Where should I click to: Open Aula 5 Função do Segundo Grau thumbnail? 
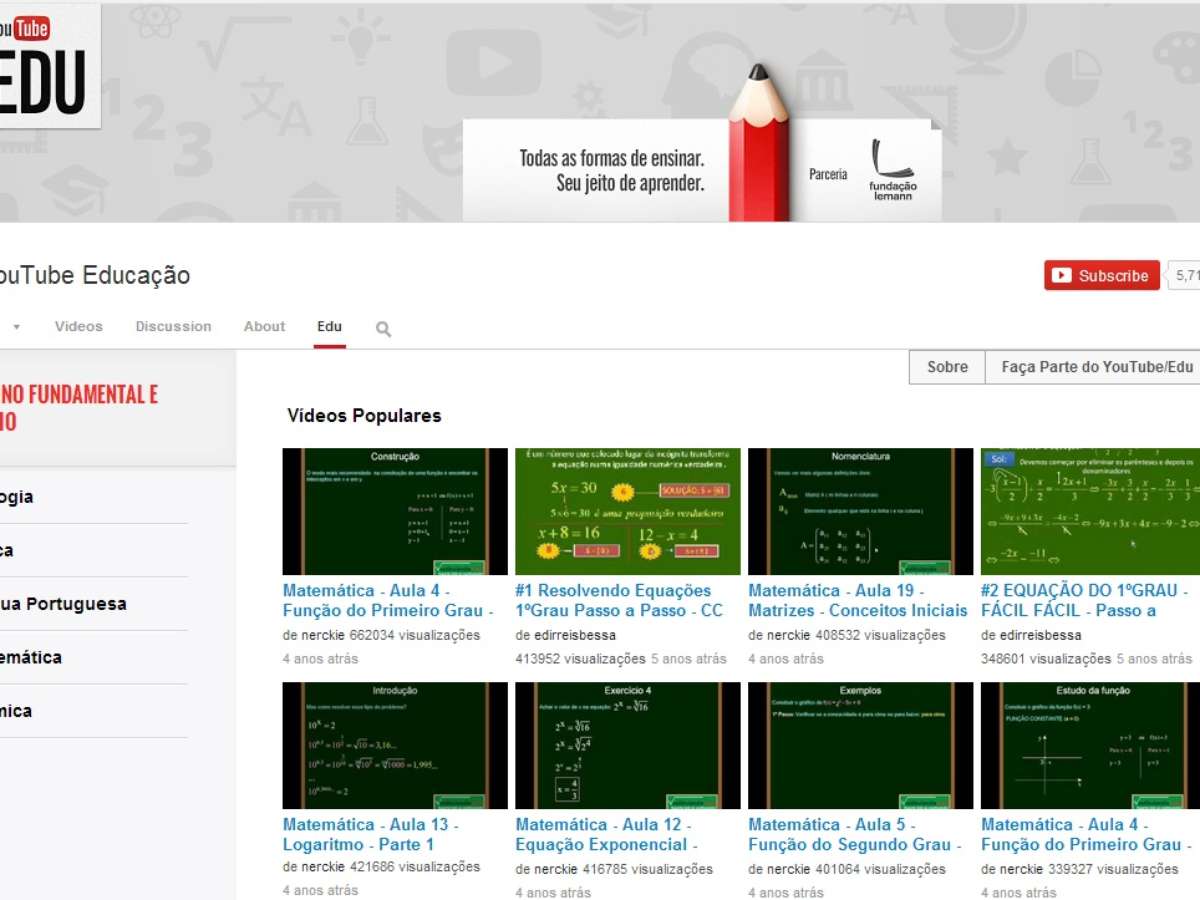(x=860, y=745)
